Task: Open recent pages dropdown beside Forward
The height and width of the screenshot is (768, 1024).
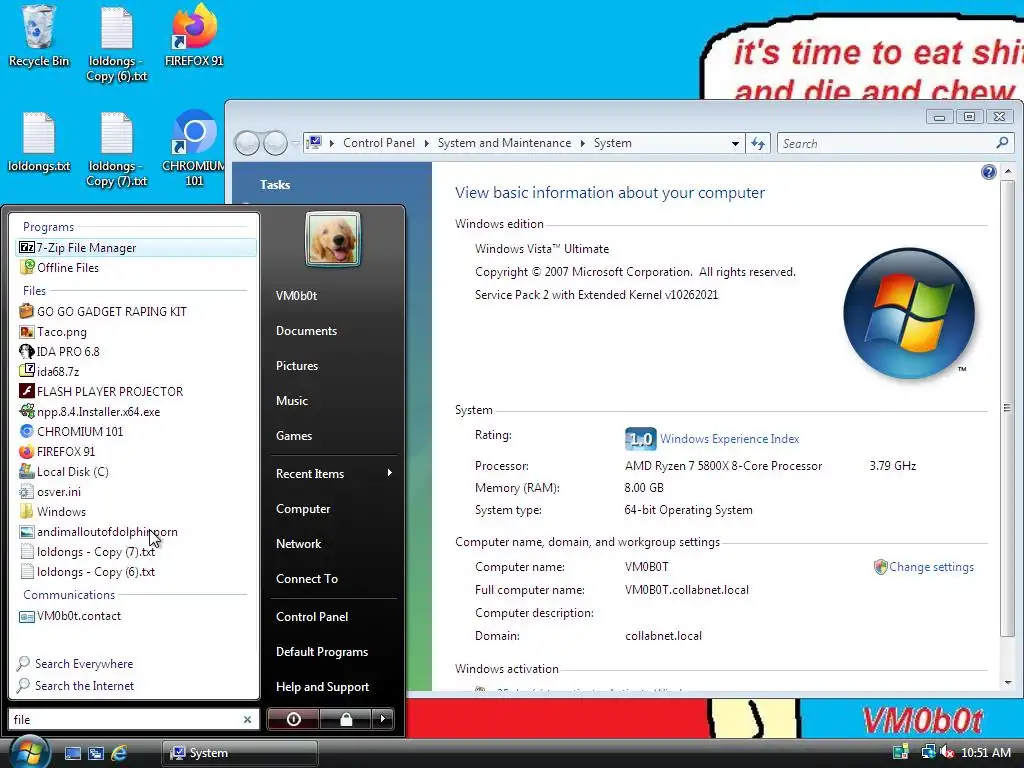Action: pyautogui.click(x=295, y=143)
